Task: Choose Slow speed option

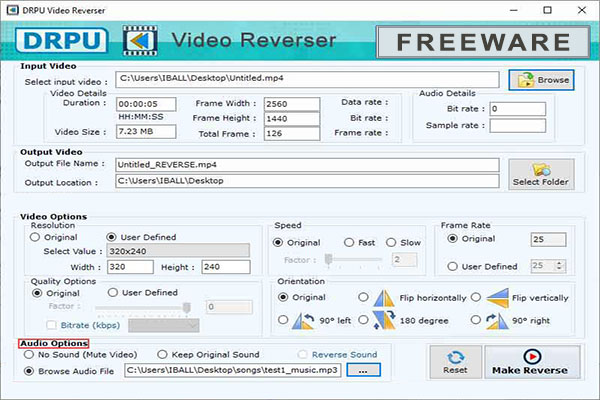Action: click(x=391, y=243)
